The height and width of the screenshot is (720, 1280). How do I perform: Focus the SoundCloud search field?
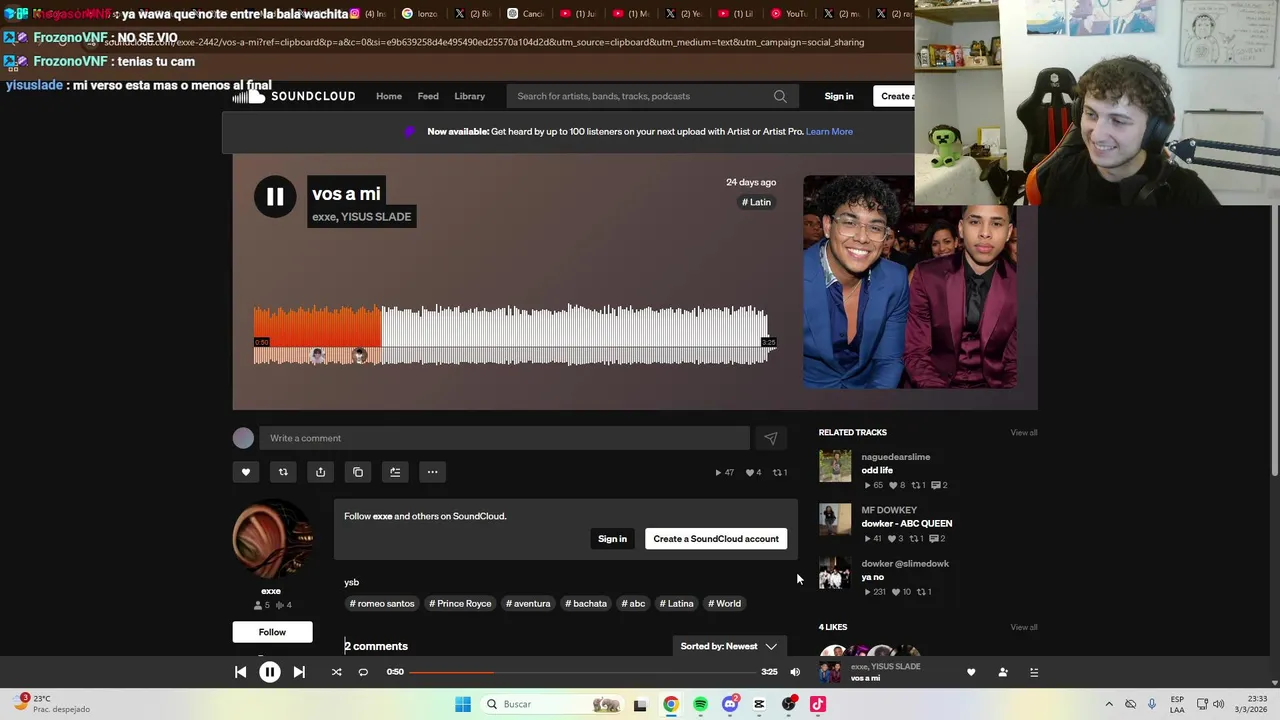pos(651,96)
